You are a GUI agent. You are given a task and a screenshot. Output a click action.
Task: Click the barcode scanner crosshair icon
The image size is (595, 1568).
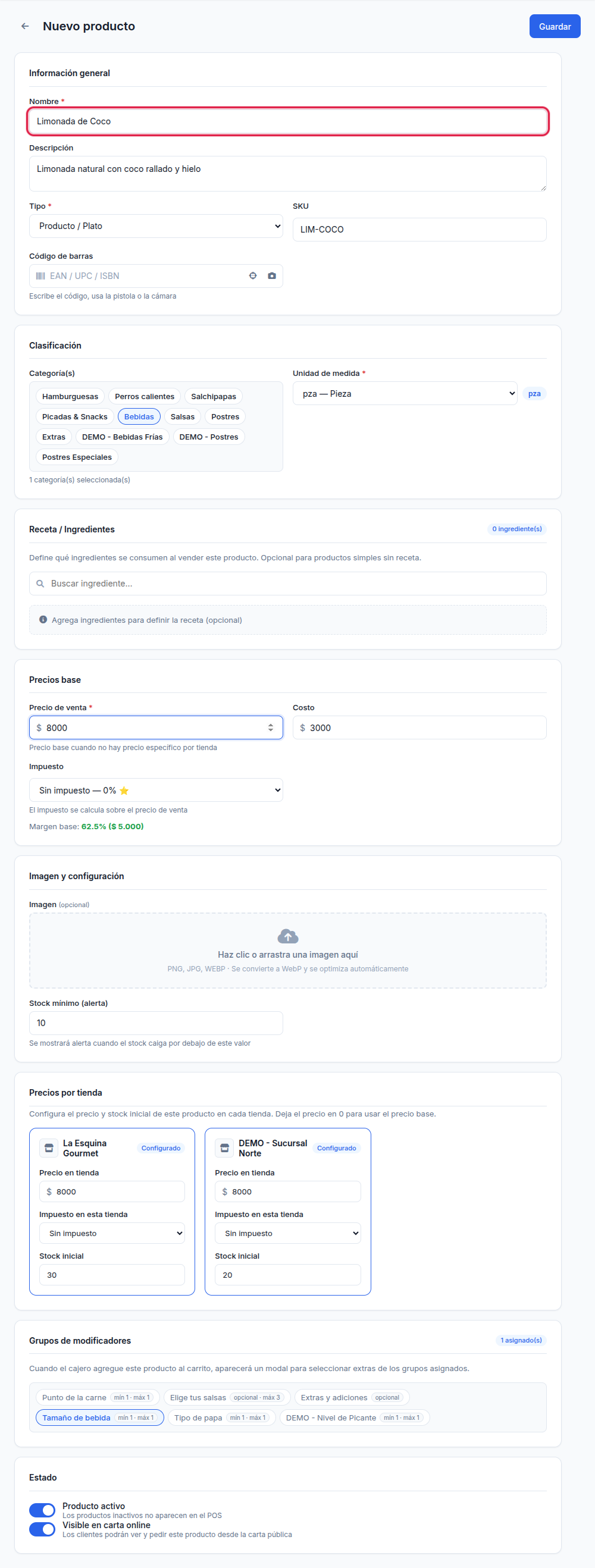(253, 276)
